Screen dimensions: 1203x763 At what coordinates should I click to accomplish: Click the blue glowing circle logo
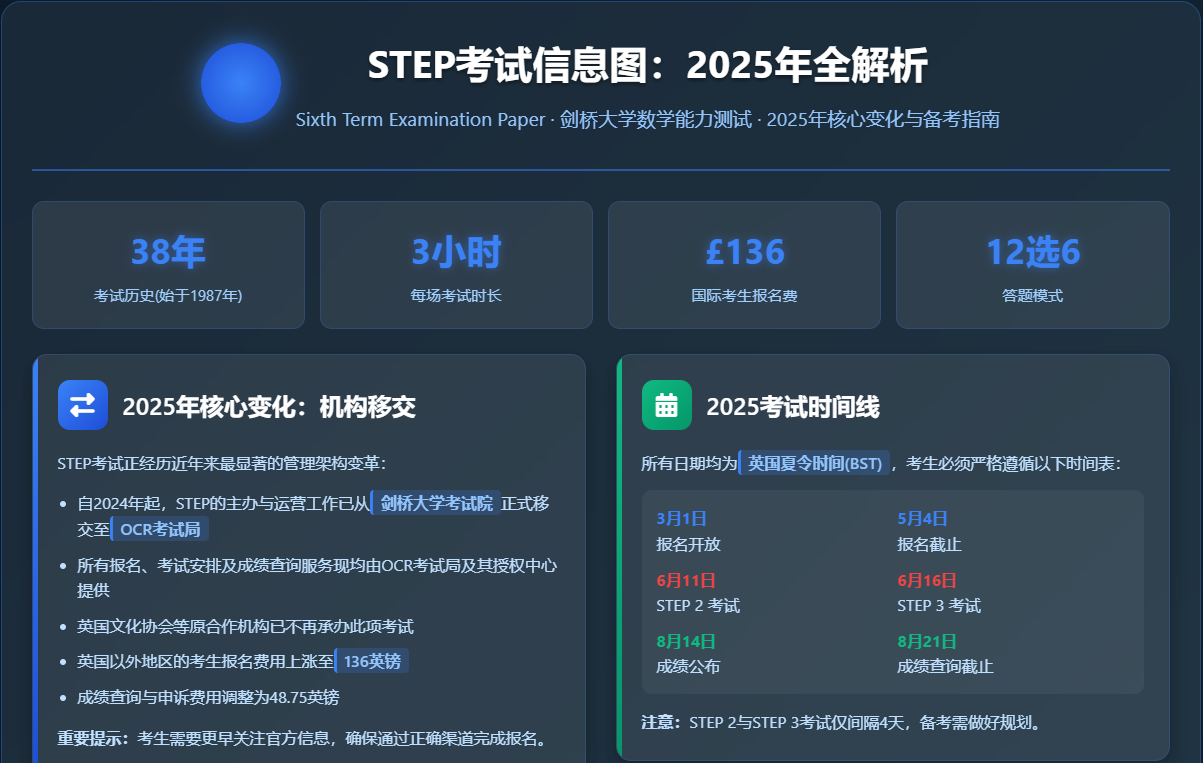tap(241, 83)
